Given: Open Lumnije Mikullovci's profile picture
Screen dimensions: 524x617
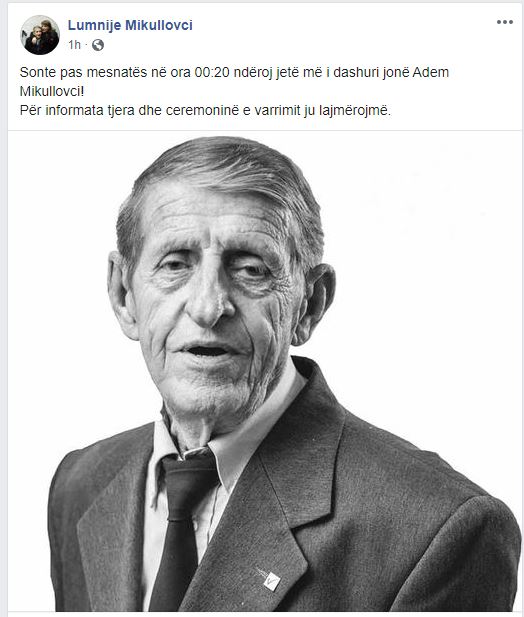Looking at the screenshot, I should tap(40, 35).
